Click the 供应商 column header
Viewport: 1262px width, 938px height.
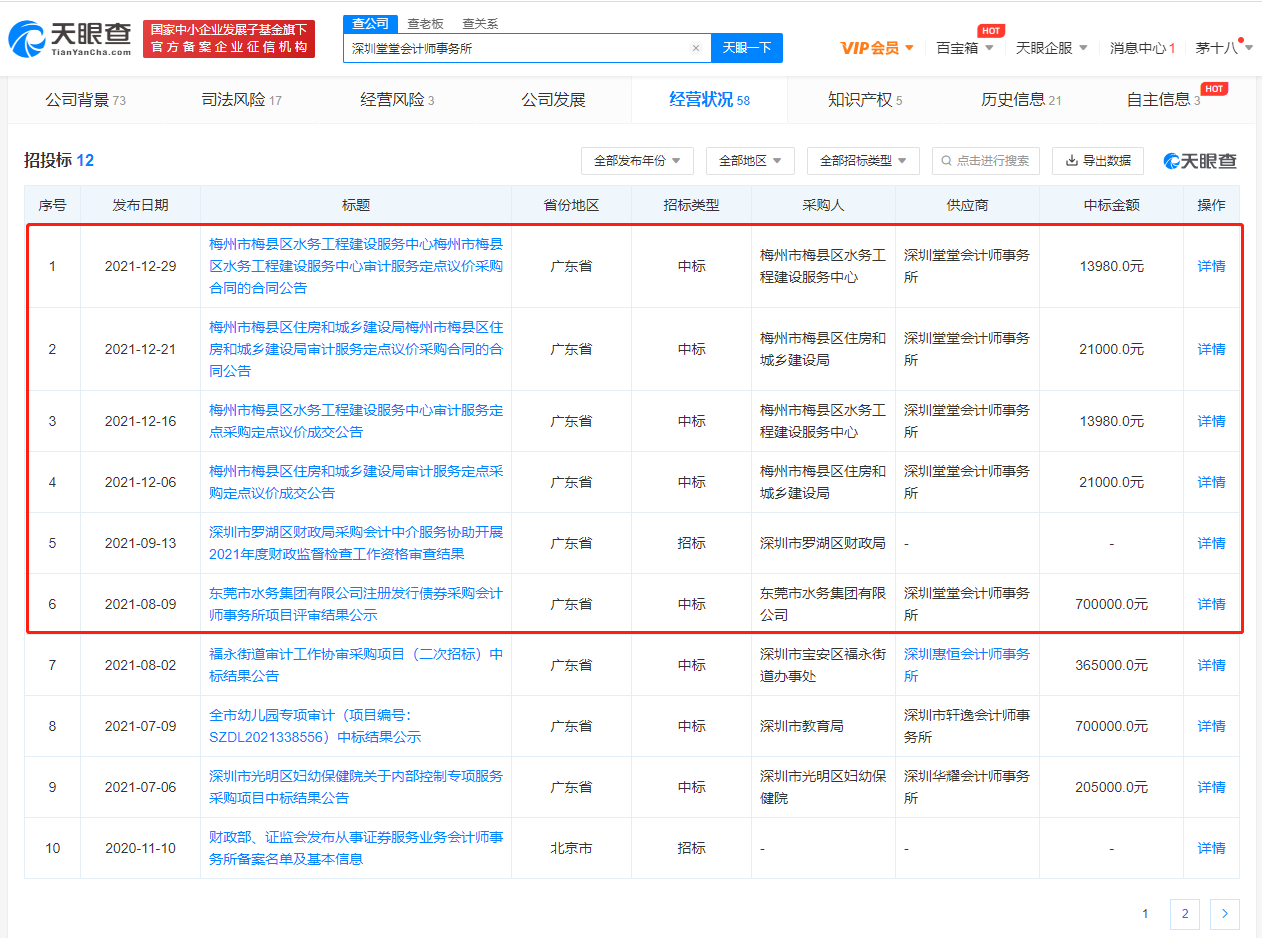(967, 205)
